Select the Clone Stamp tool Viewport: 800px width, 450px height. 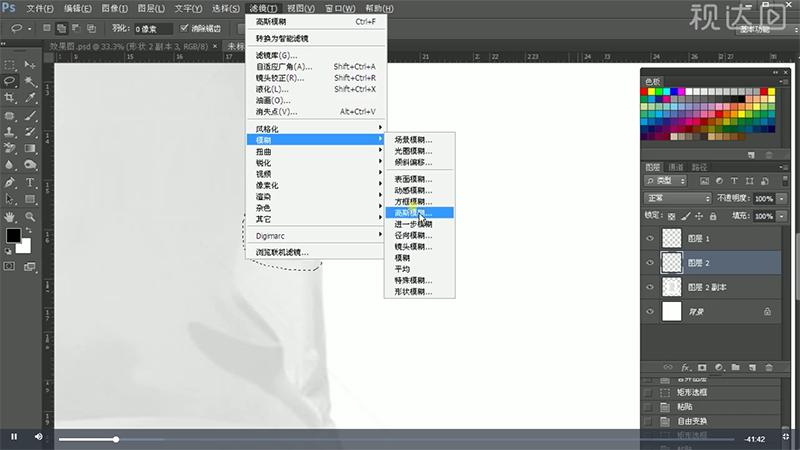(x=9, y=132)
